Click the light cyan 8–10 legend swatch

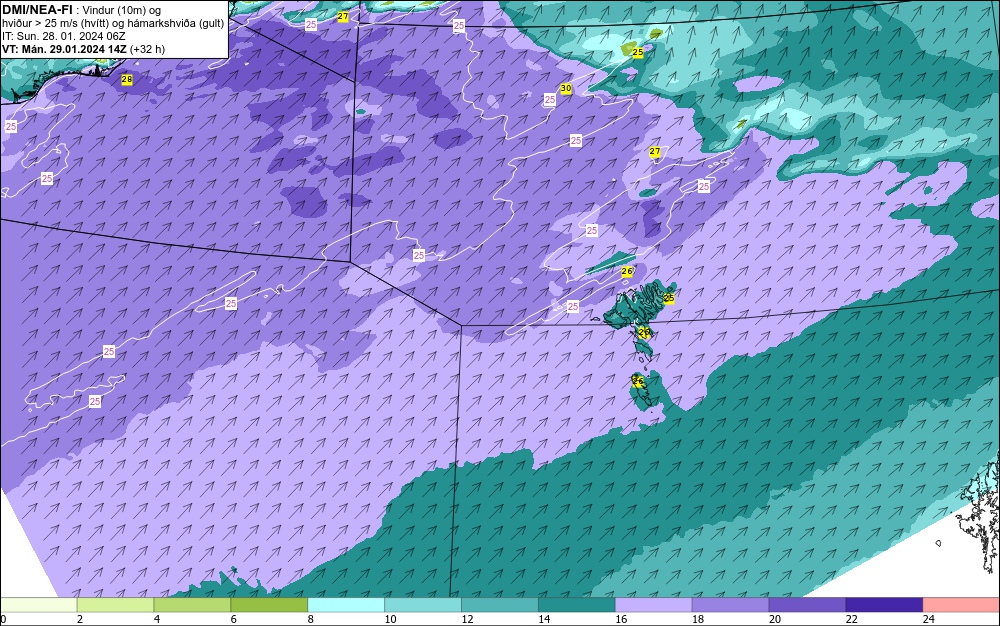click(x=346, y=605)
